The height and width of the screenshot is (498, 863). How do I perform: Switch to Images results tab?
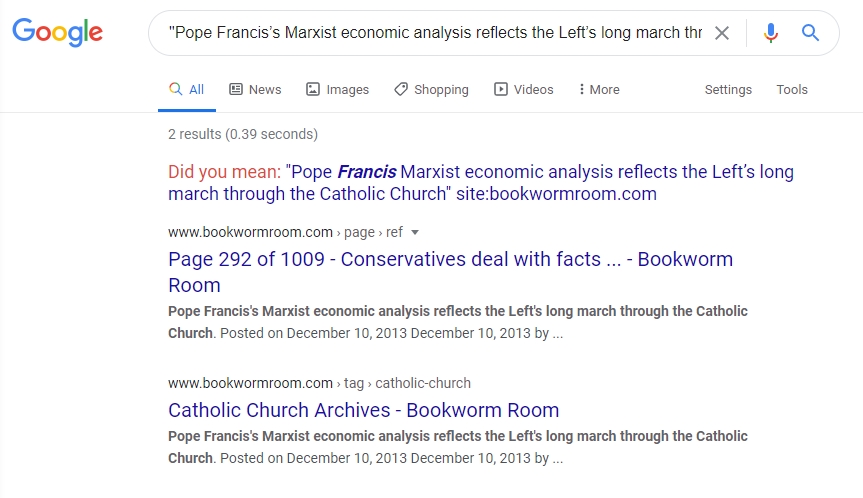pos(337,89)
